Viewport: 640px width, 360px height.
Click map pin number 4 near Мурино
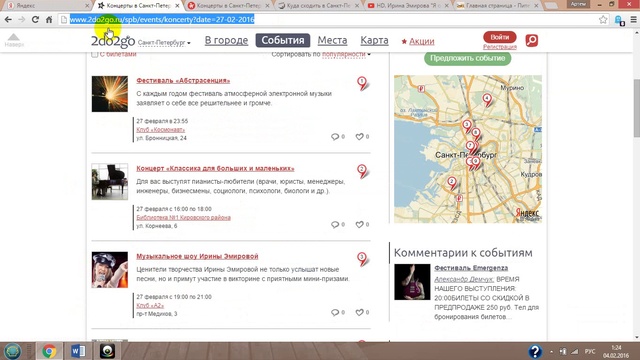coord(487,99)
